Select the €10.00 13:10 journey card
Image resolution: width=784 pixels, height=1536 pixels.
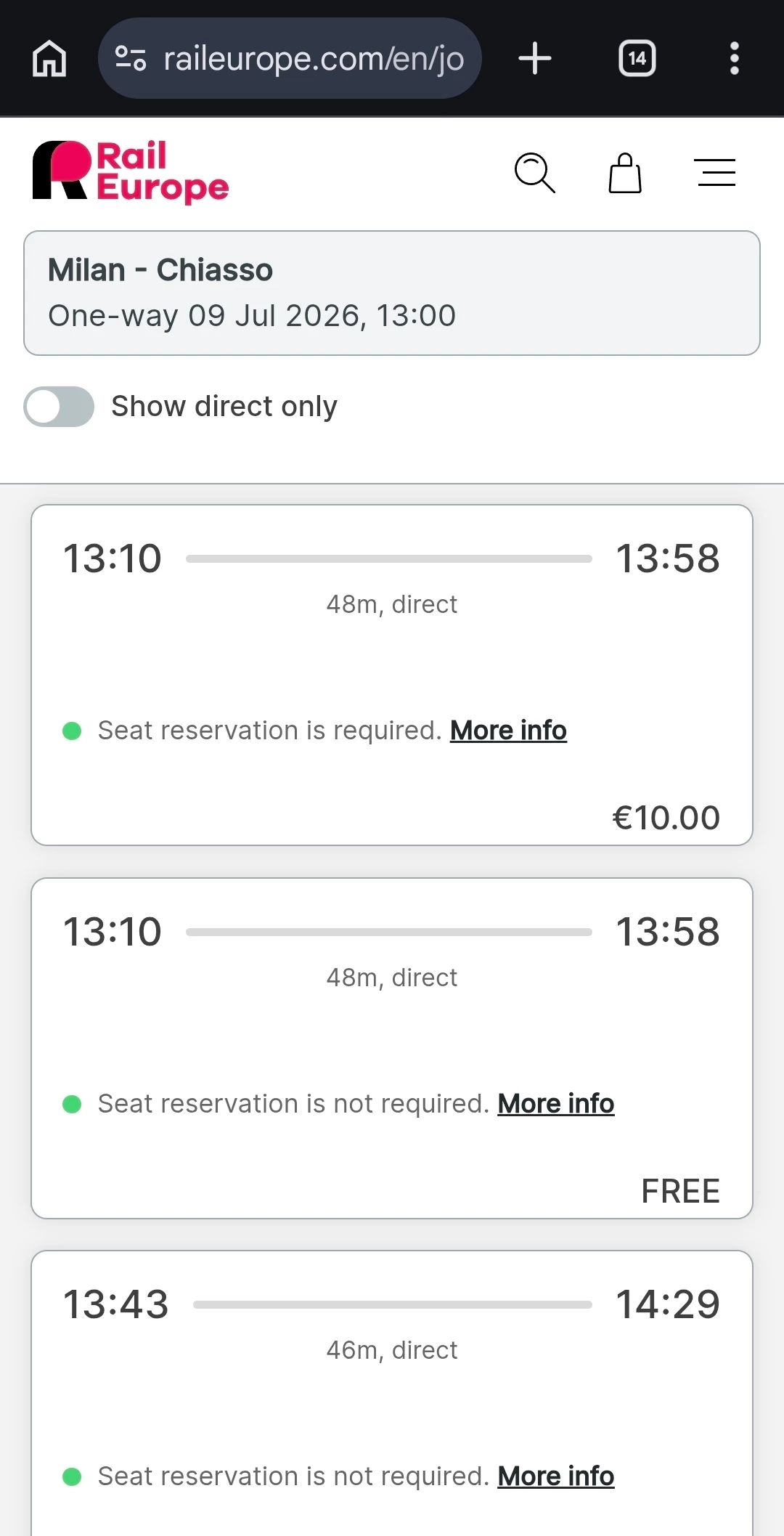click(392, 654)
